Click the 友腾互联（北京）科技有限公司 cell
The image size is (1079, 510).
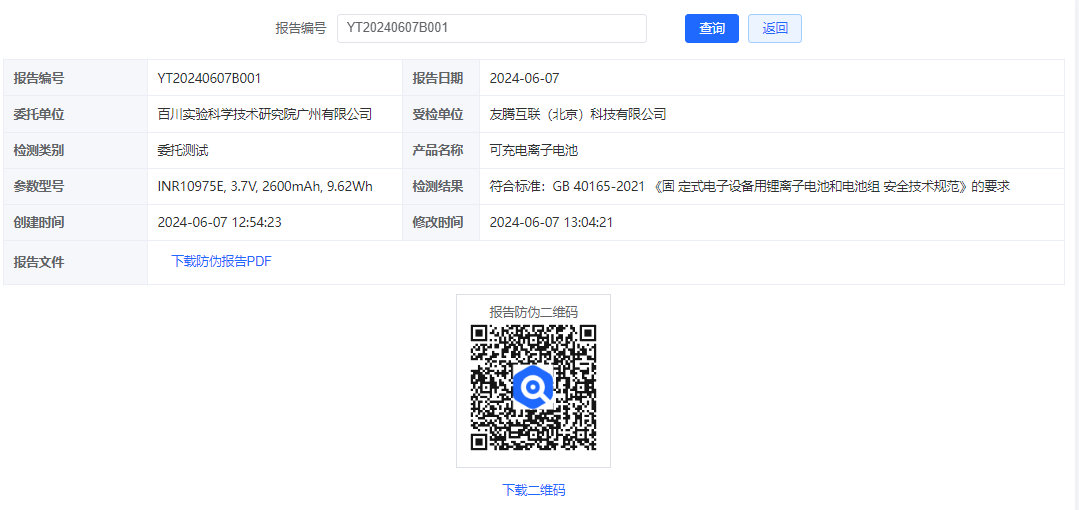pyautogui.click(x=578, y=114)
